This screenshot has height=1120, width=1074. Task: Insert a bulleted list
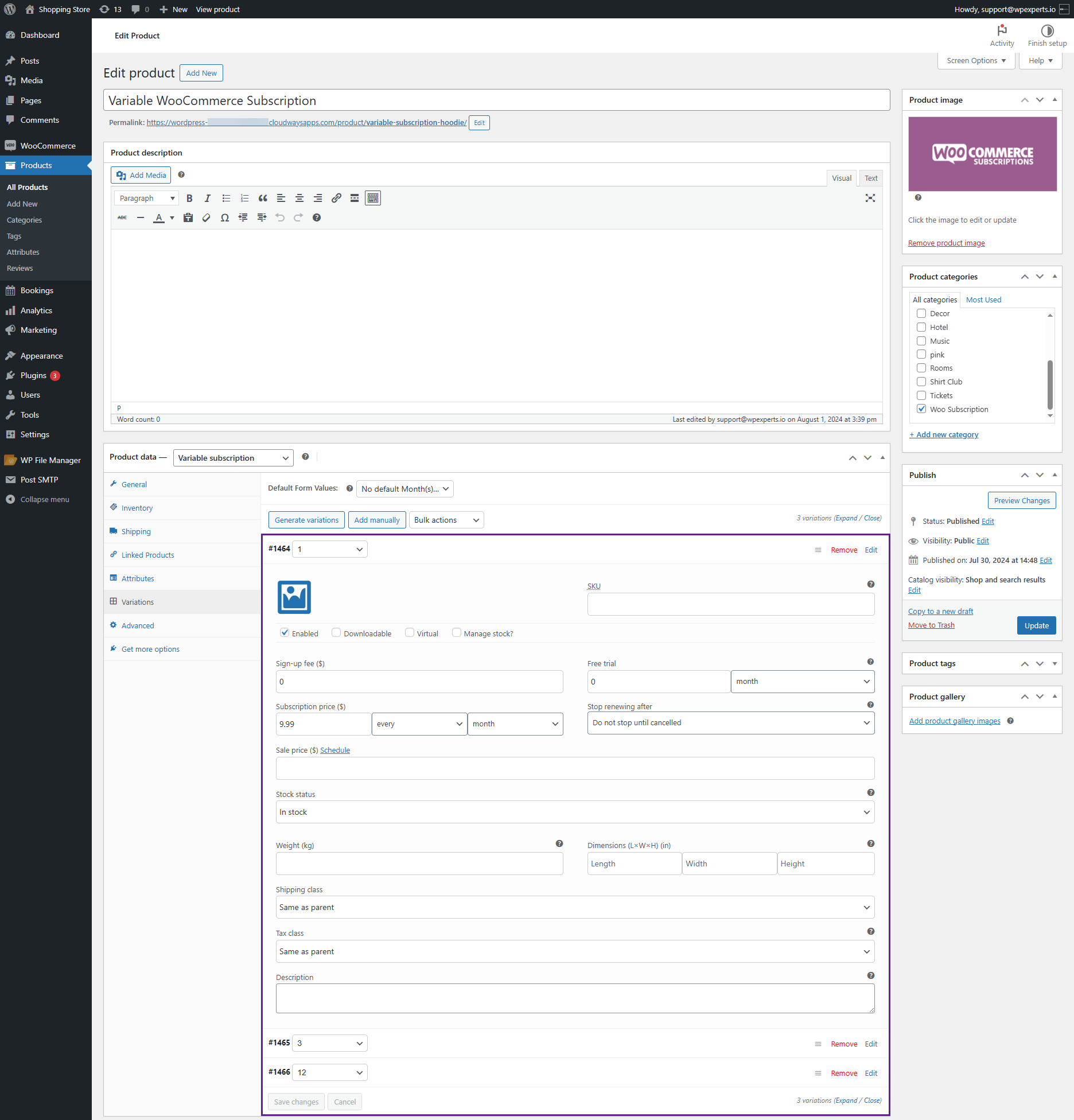point(226,198)
